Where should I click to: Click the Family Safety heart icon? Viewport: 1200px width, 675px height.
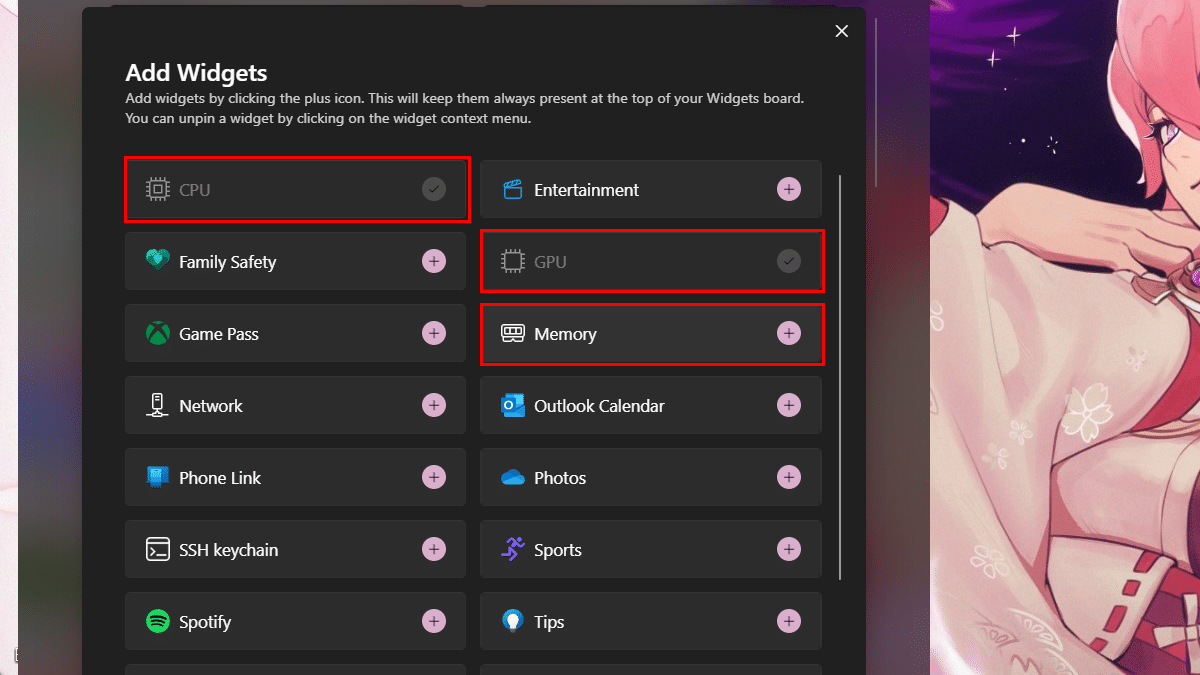(158, 261)
